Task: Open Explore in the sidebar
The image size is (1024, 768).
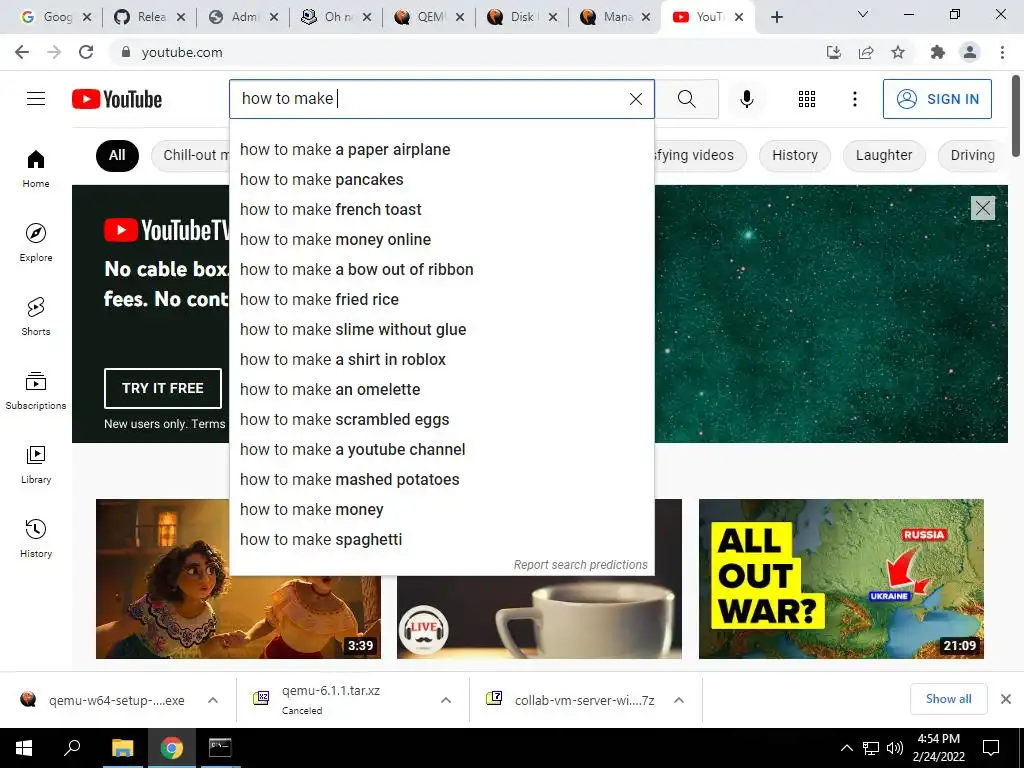Action: [x=36, y=242]
